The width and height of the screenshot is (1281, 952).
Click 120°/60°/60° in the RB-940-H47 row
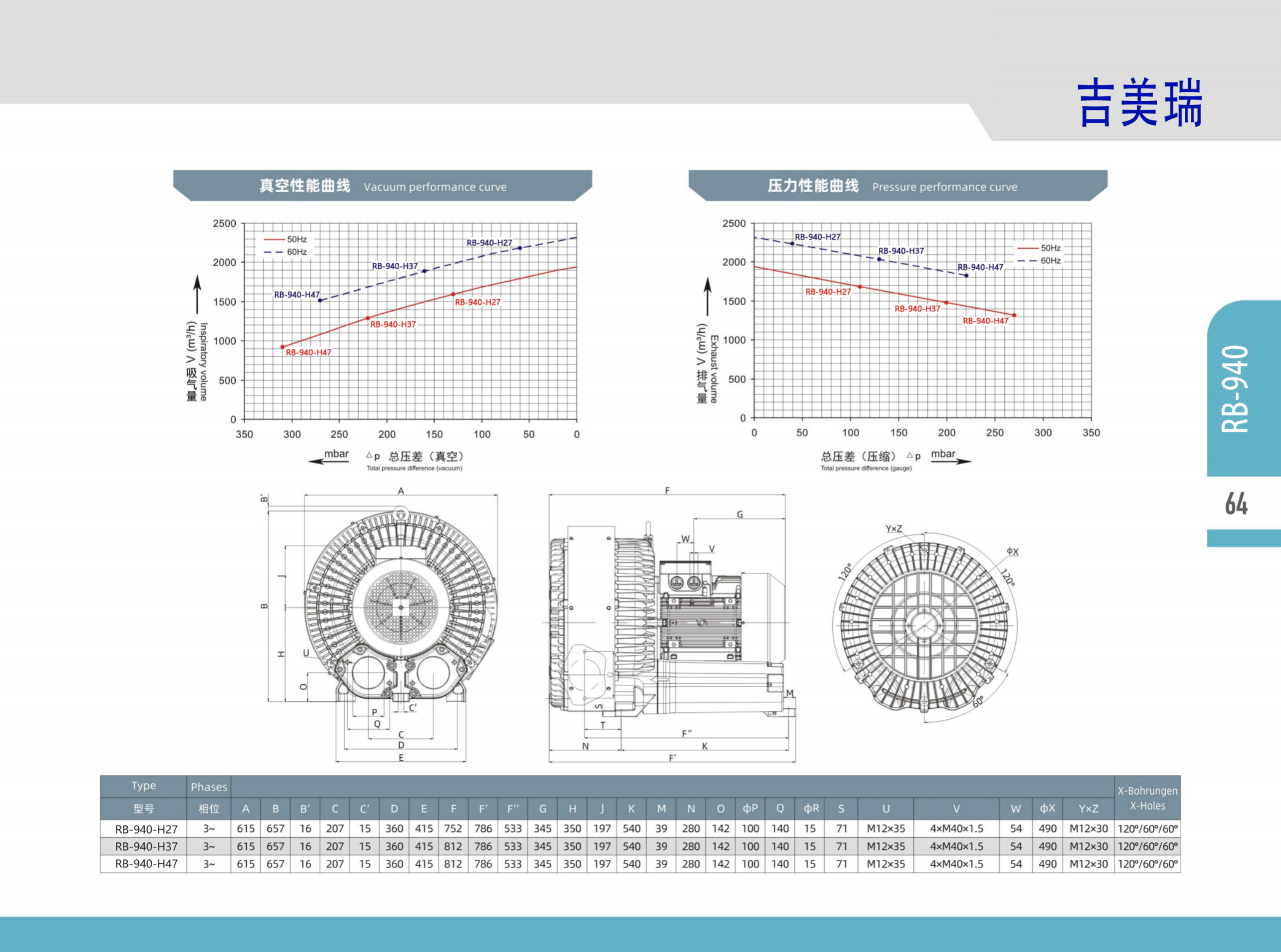pos(1148,864)
